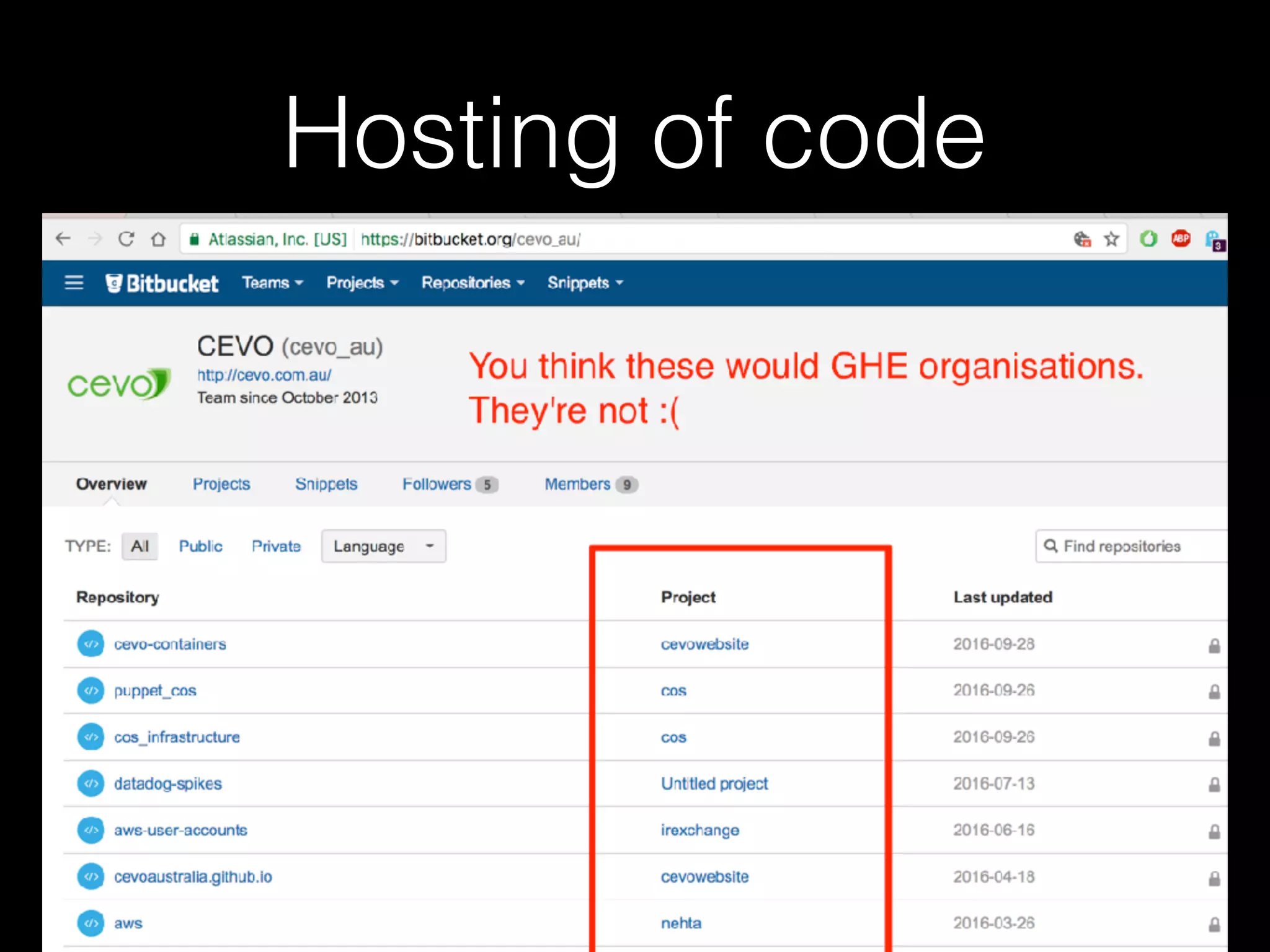1270x952 pixels.
Task: Click lock icon on cevoaustralia.github.io row
Action: tap(1214, 878)
